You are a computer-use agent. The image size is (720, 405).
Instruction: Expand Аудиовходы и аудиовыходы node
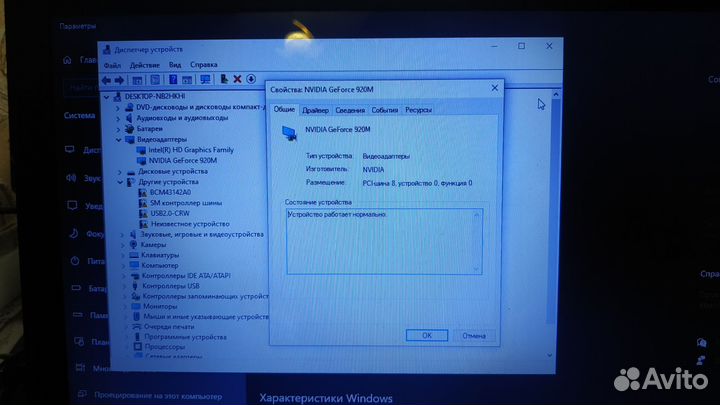tap(118, 118)
